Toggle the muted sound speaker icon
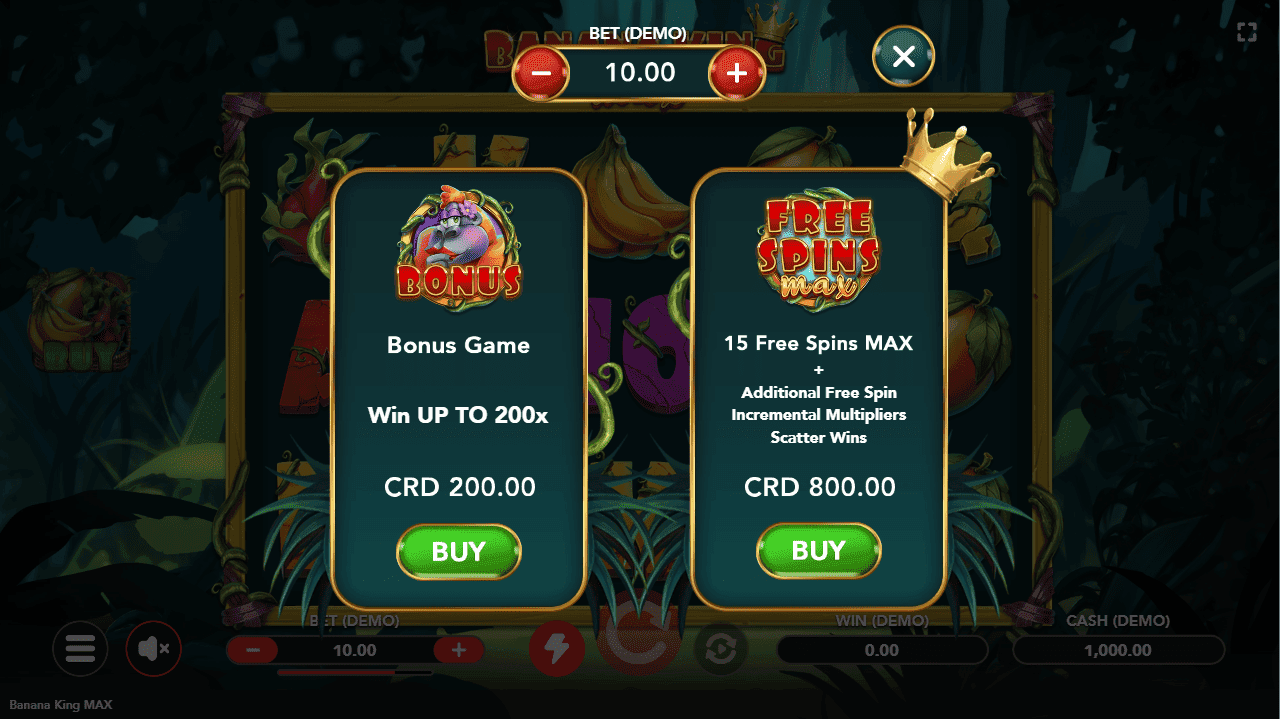Screen dimensions: 1280x719 154,649
